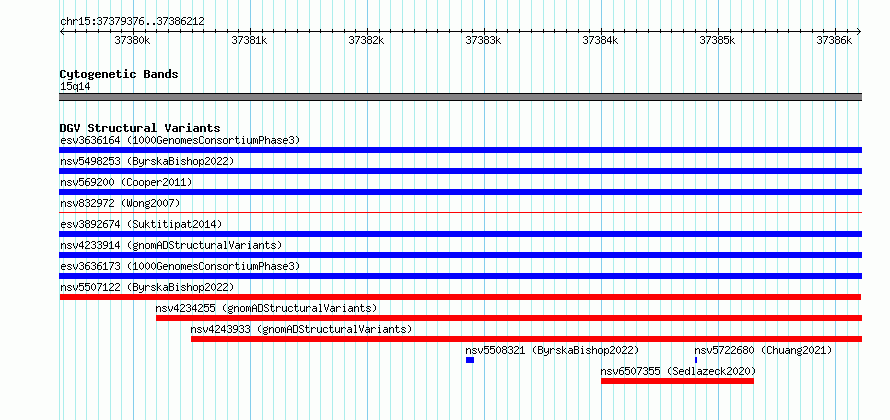
Task: Click ruler position 37381k
Action: [x=249, y=40]
